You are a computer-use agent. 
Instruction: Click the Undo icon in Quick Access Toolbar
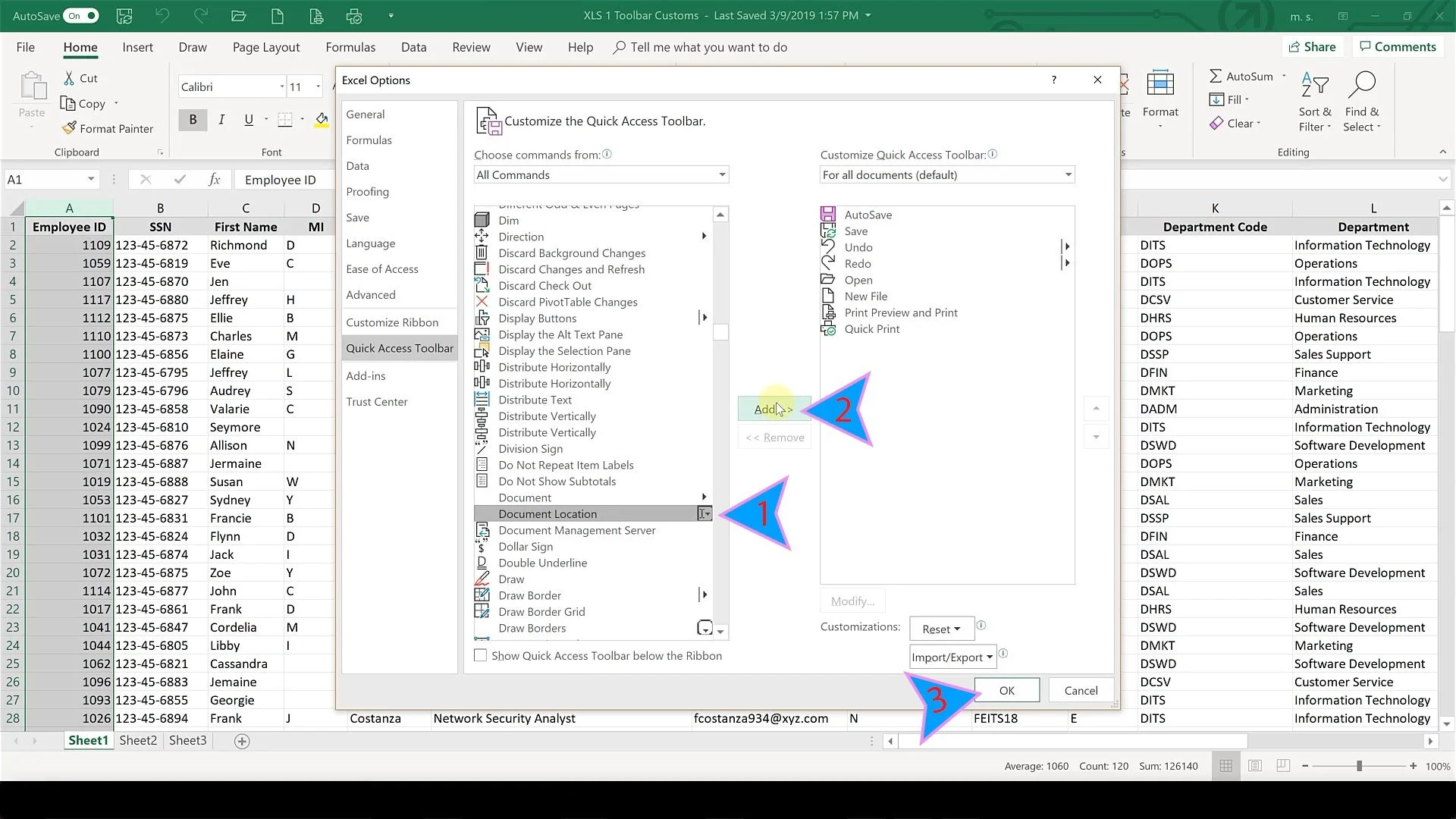click(162, 15)
